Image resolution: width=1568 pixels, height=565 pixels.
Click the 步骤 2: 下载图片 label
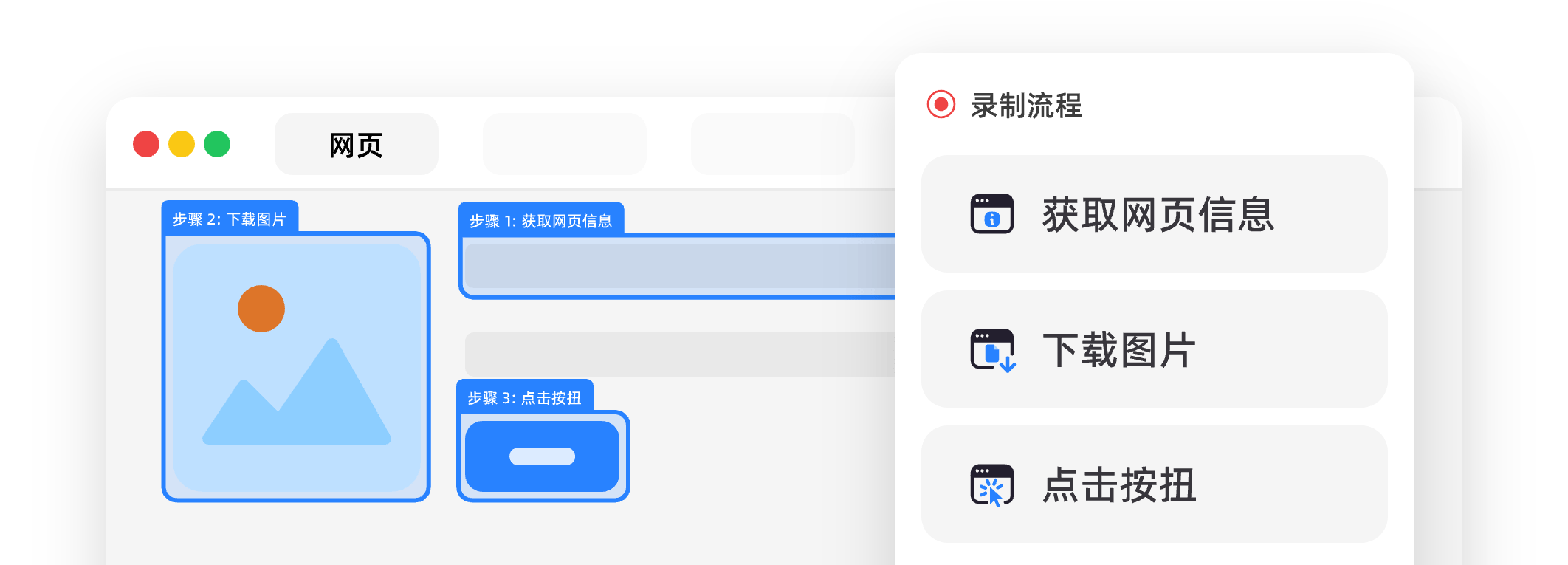click(230, 219)
